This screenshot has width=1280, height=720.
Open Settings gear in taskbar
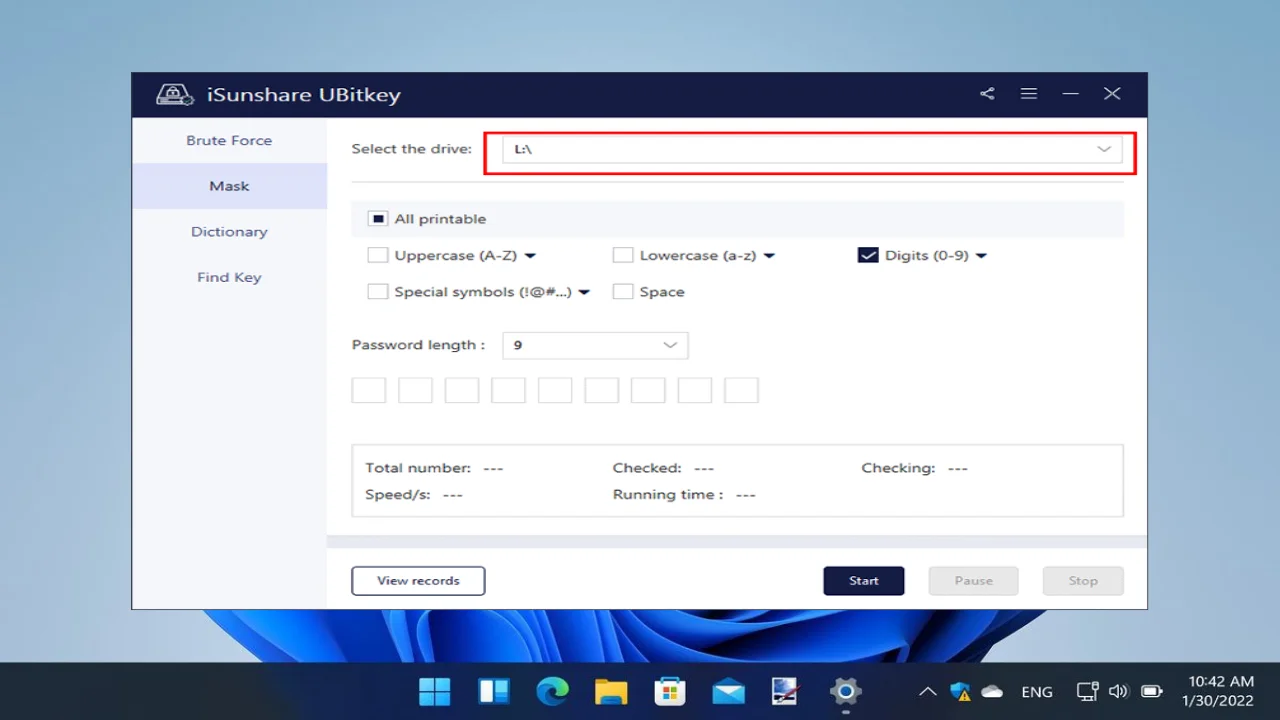pos(846,691)
